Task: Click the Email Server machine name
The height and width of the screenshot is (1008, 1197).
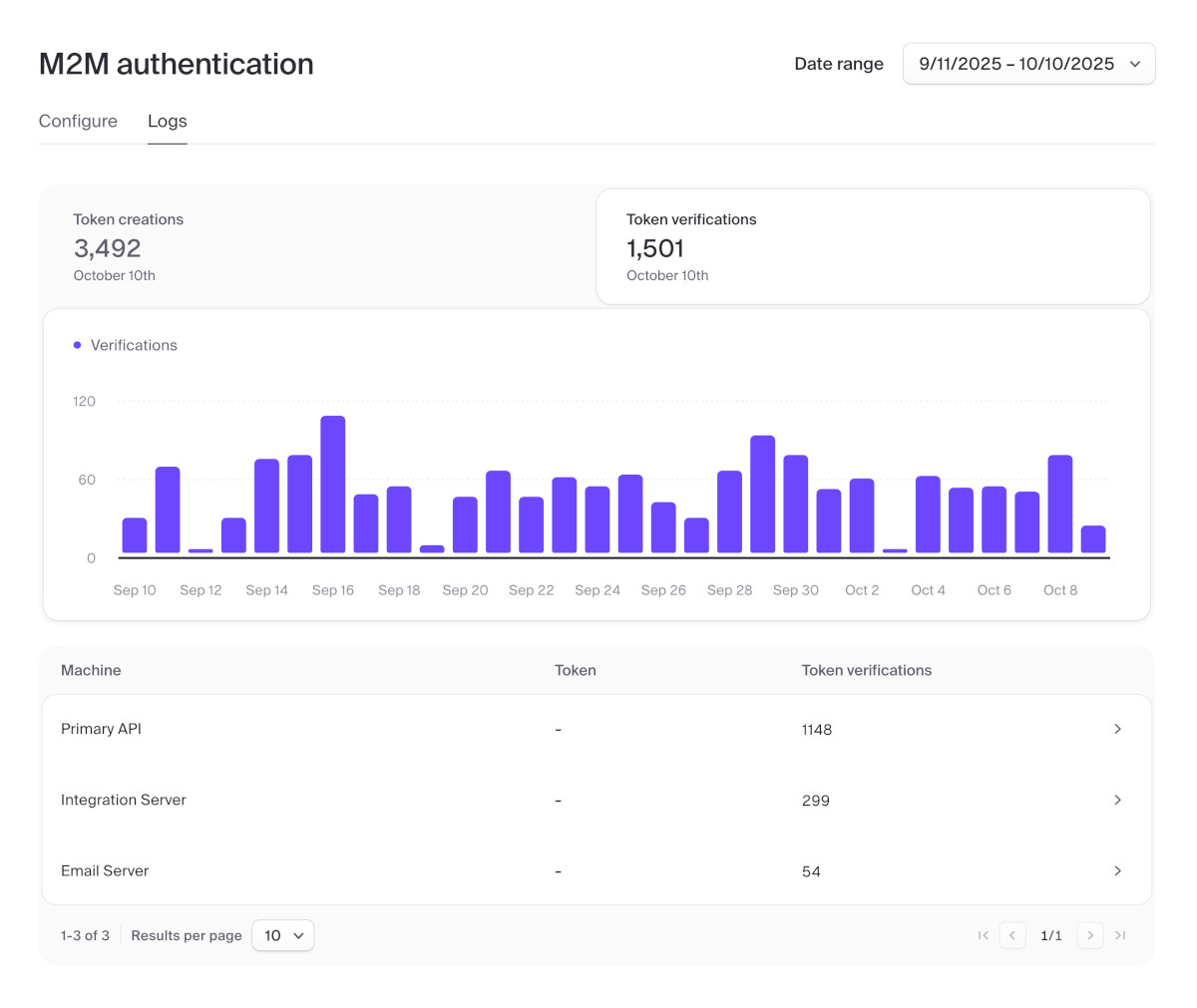Action: [105, 870]
